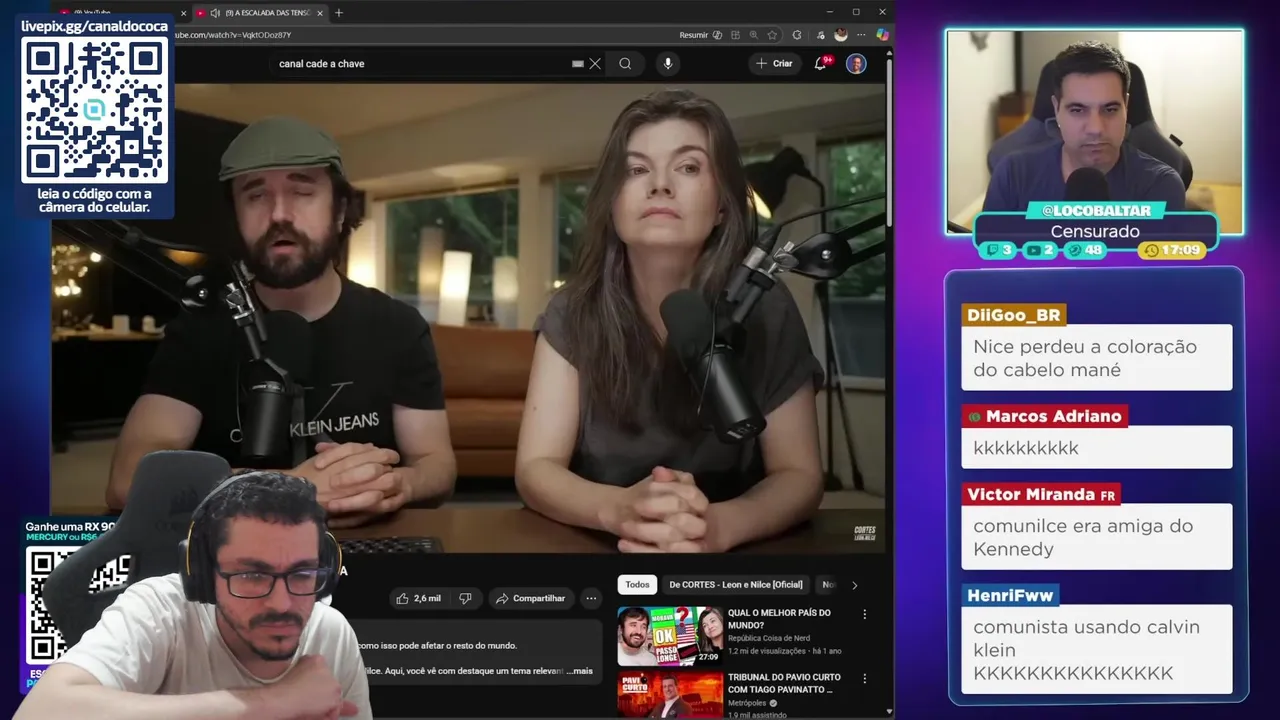Open Metrópoles channel link
Image resolution: width=1280 pixels, height=720 pixels.
747,703
